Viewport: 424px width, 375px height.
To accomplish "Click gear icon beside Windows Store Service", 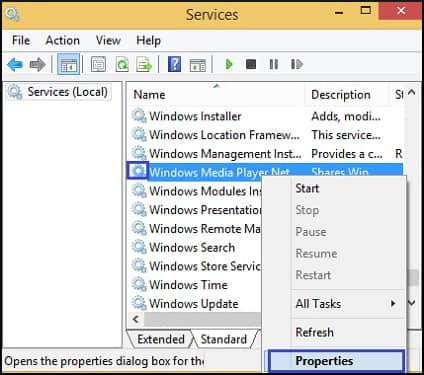I will [x=139, y=266].
